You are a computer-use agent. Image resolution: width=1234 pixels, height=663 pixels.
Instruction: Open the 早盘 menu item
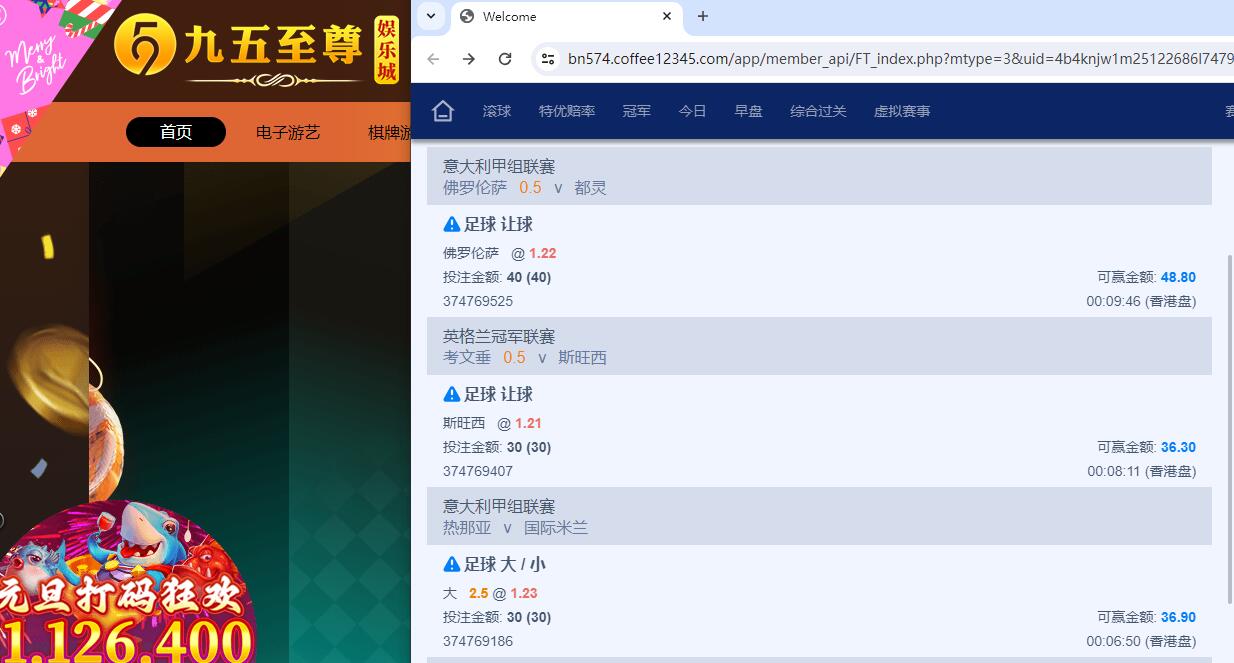point(749,111)
